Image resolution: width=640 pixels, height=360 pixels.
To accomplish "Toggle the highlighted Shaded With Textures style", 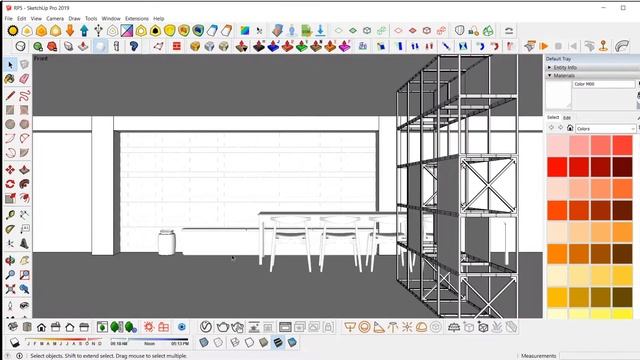I will pos(278,342).
